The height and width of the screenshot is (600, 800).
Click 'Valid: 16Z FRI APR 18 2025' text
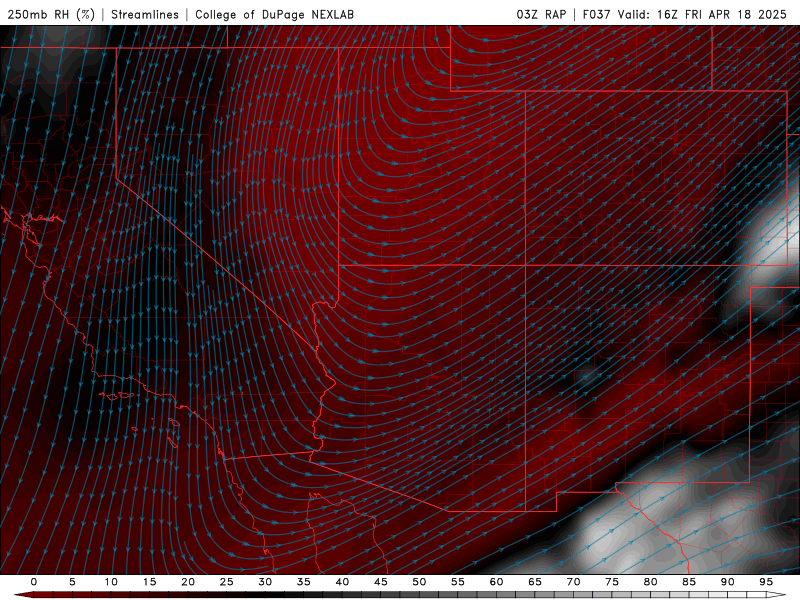click(x=702, y=14)
